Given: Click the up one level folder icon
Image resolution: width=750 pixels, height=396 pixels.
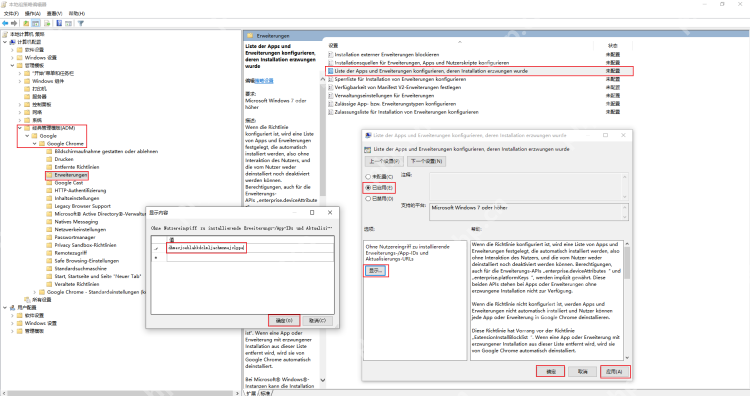Looking at the screenshot, I should pos(26,23).
